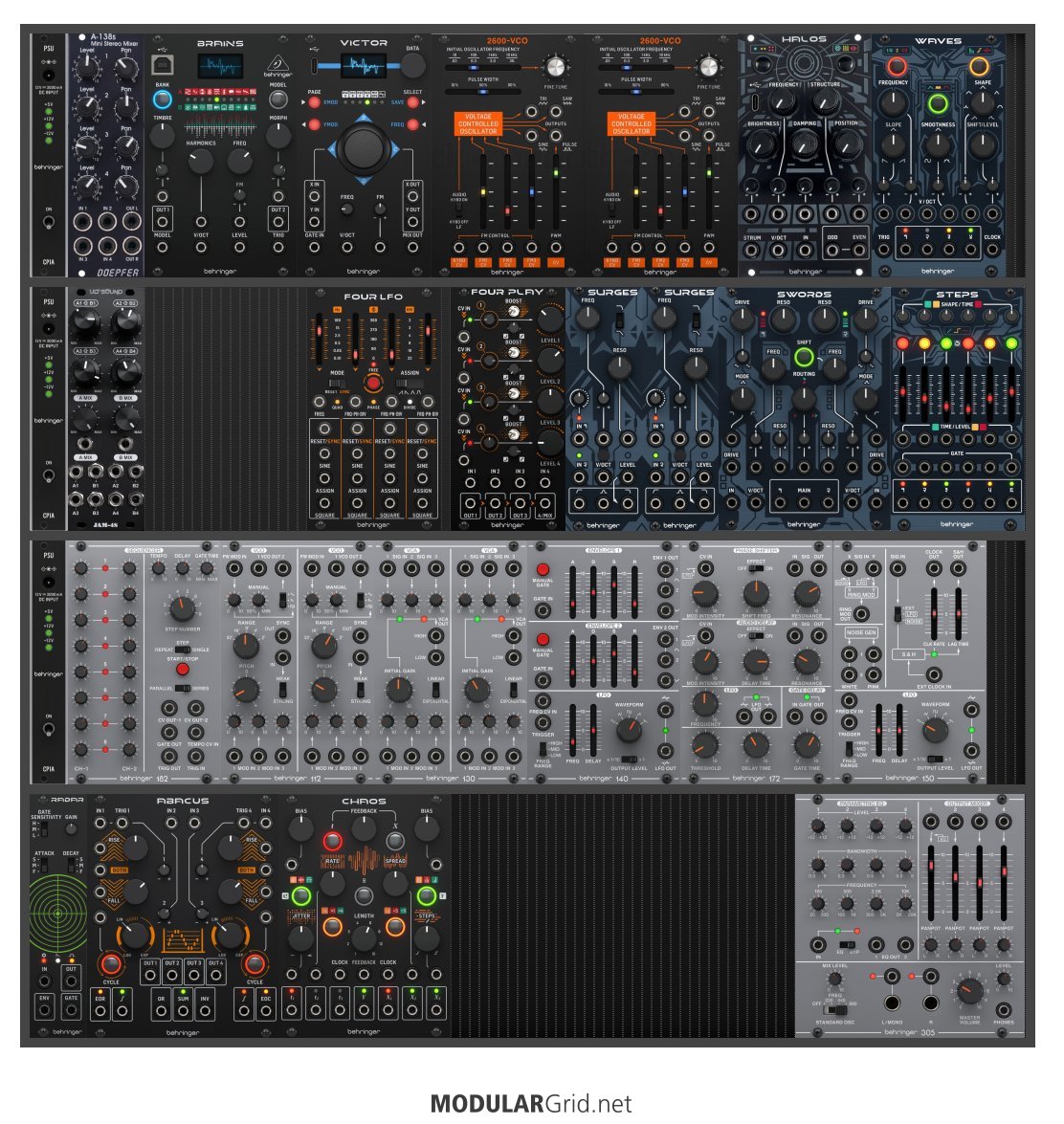Click the OUT L jack on the A-138s mixer
The image size is (1064, 1124).
click(132, 222)
